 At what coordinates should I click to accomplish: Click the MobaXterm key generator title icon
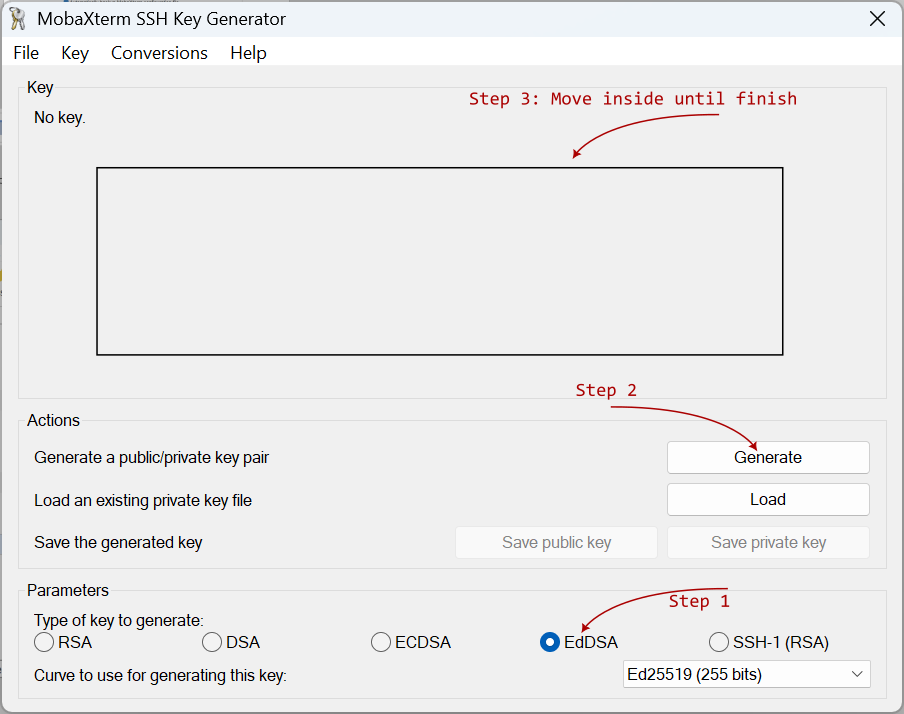point(17,19)
